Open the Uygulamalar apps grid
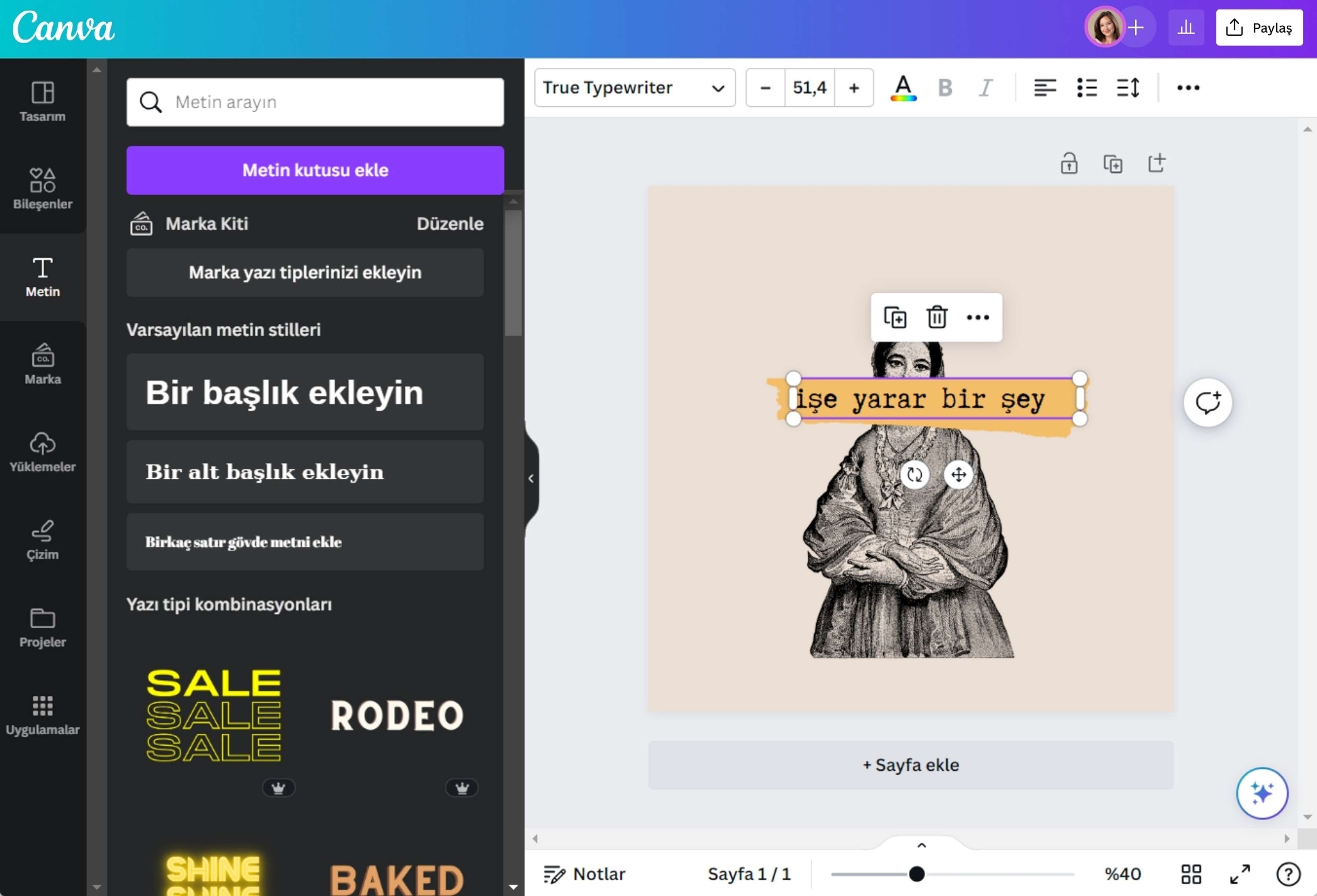 click(x=42, y=715)
